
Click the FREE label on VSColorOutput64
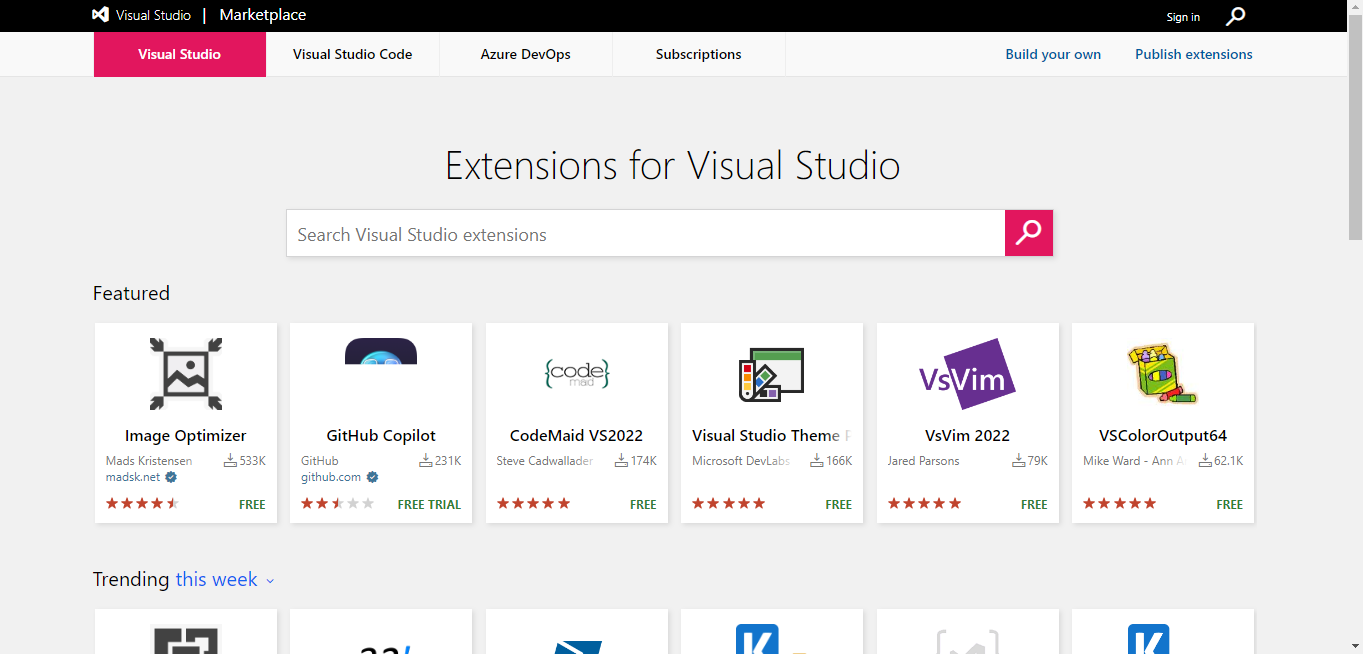[1230, 505]
